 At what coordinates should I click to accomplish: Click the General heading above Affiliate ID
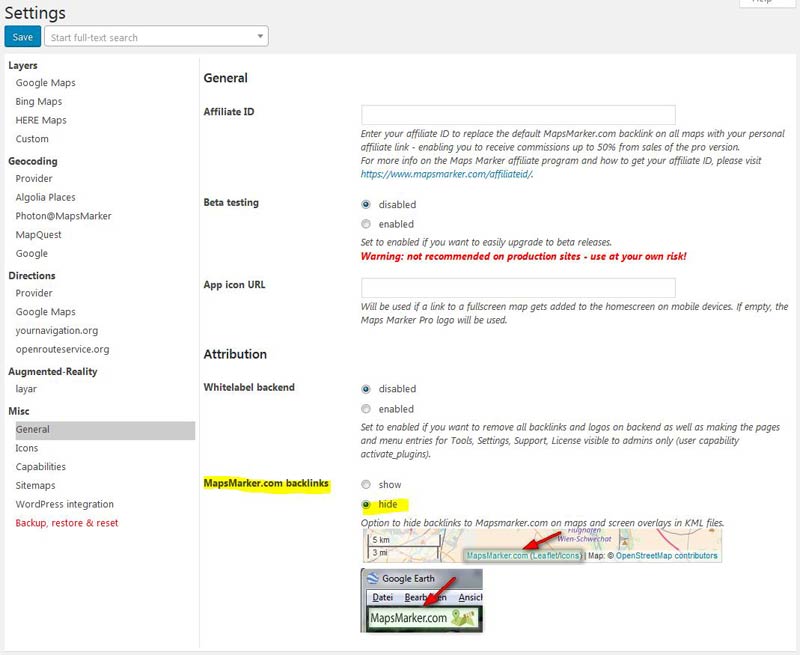click(226, 78)
